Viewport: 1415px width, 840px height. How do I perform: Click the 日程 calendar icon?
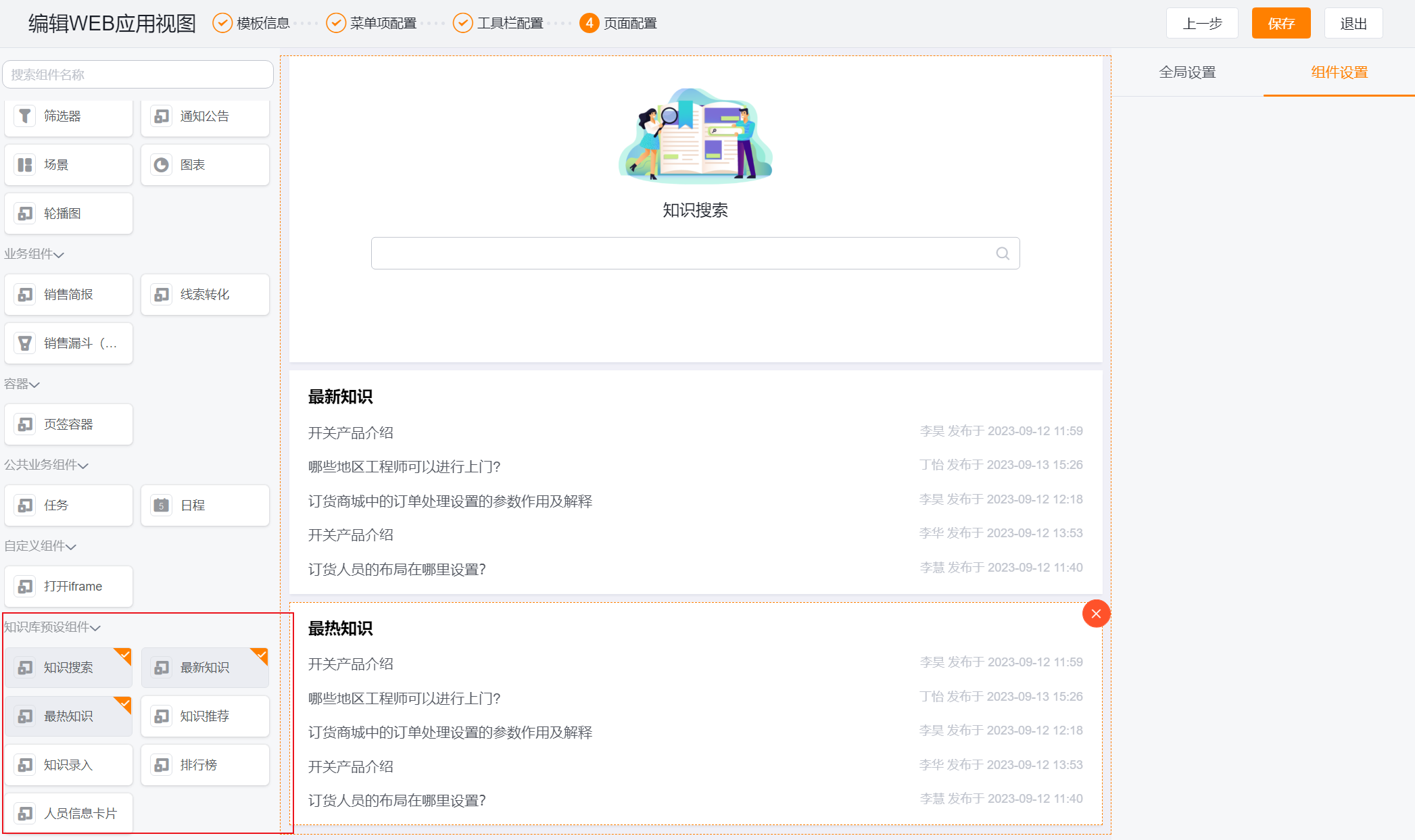161,505
